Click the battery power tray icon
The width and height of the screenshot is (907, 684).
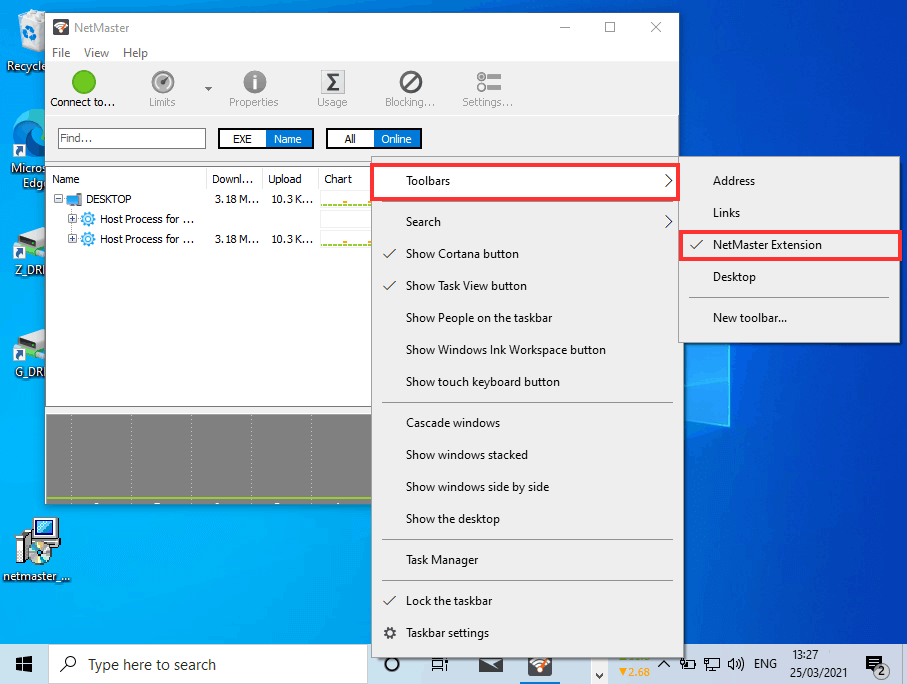687,664
